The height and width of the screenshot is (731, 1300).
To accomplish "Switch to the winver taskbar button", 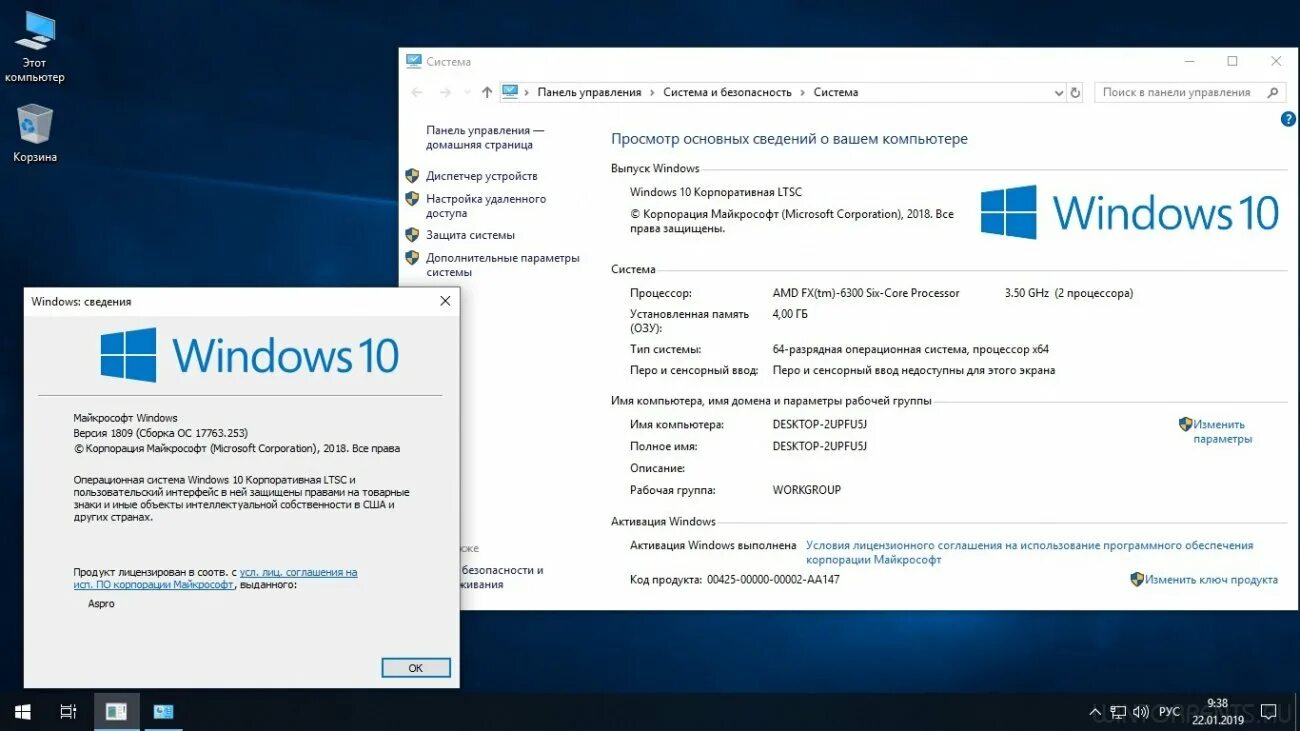I will 116,712.
